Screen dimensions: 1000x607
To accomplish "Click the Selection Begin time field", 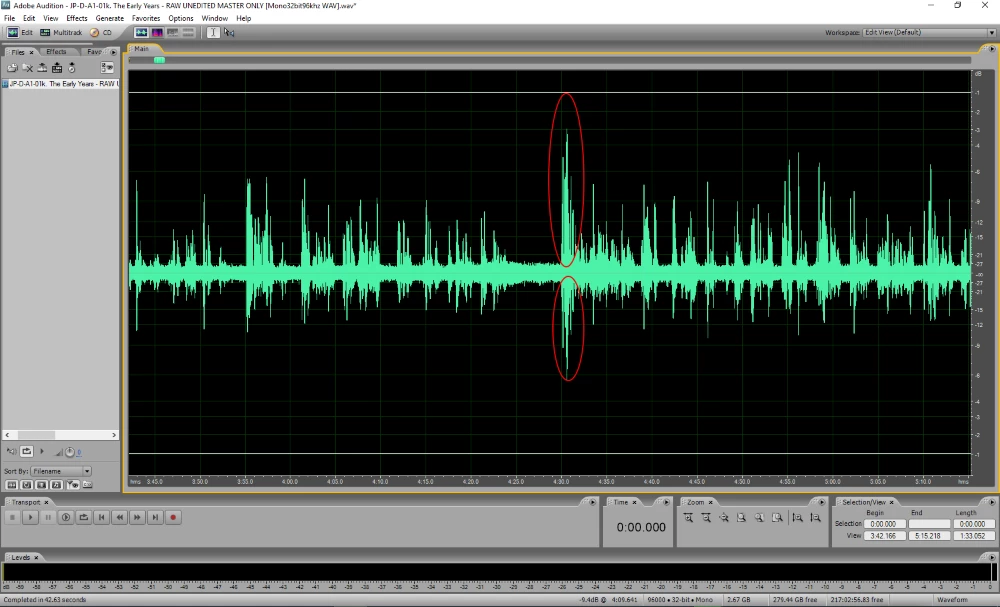I will tap(885, 524).
